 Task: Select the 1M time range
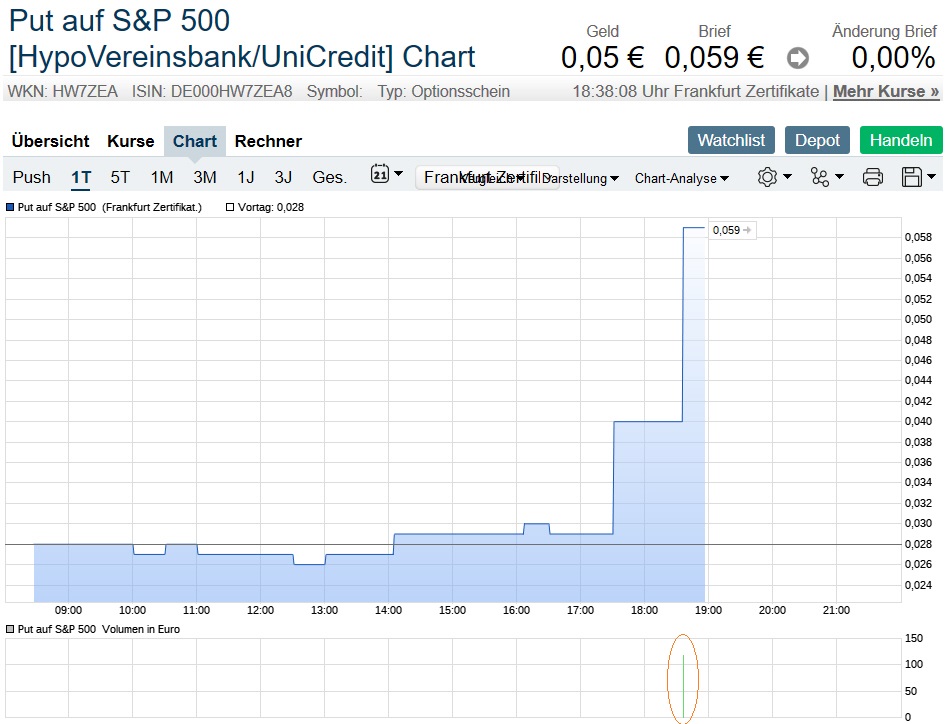(x=162, y=177)
